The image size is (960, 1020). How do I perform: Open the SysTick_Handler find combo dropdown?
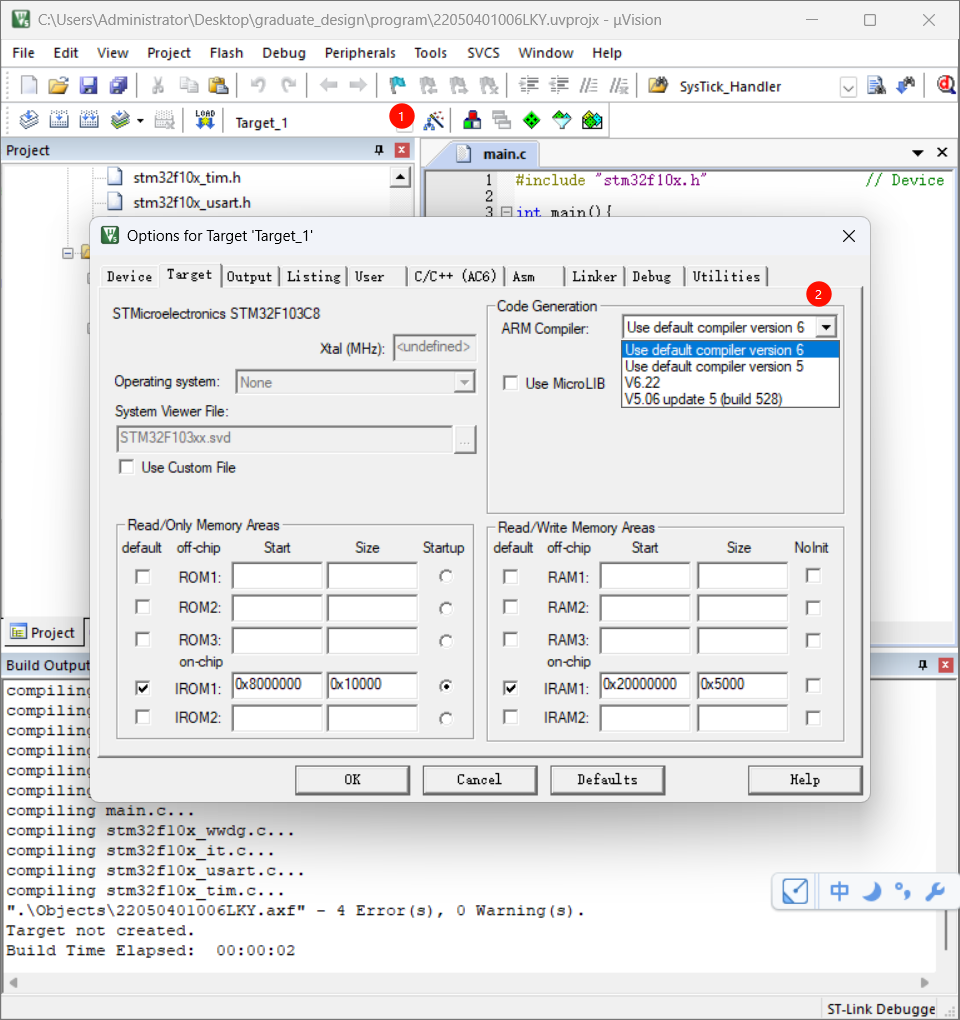[x=848, y=87]
